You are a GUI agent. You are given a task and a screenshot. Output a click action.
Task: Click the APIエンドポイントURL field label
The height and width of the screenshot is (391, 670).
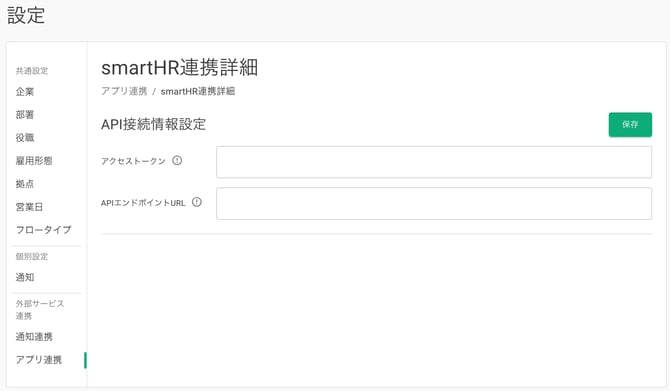(x=143, y=203)
